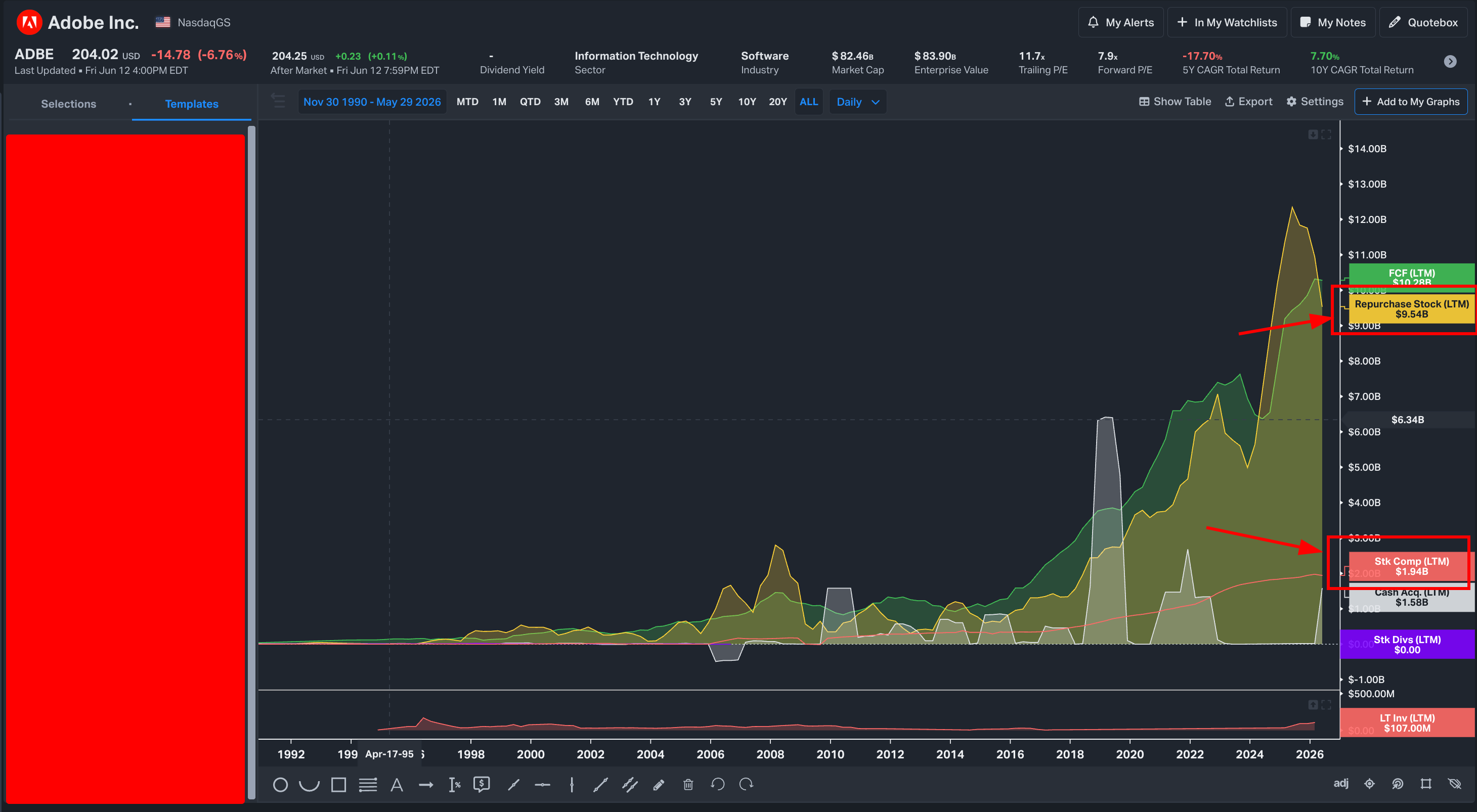Click the Show Table button
1477x812 pixels.
click(1175, 102)
